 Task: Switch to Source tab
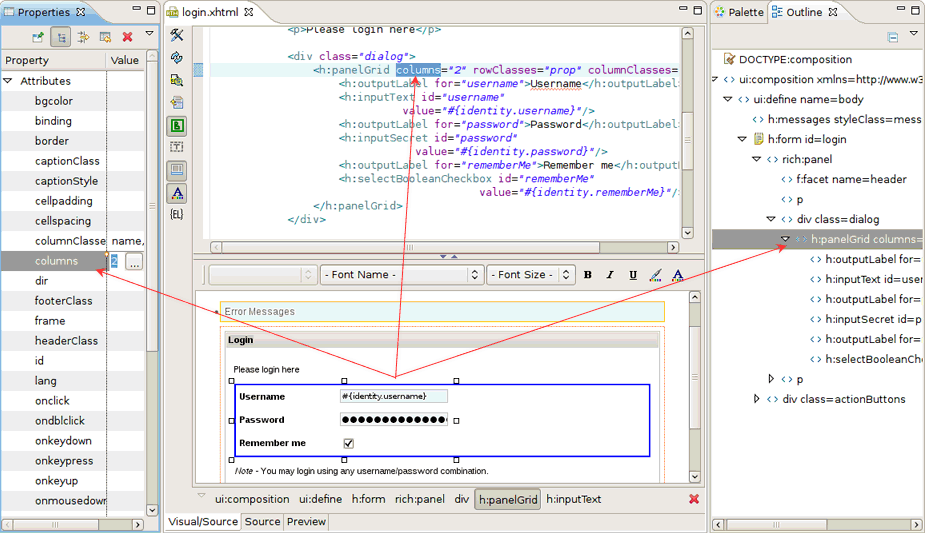click(x=263, y=522)
